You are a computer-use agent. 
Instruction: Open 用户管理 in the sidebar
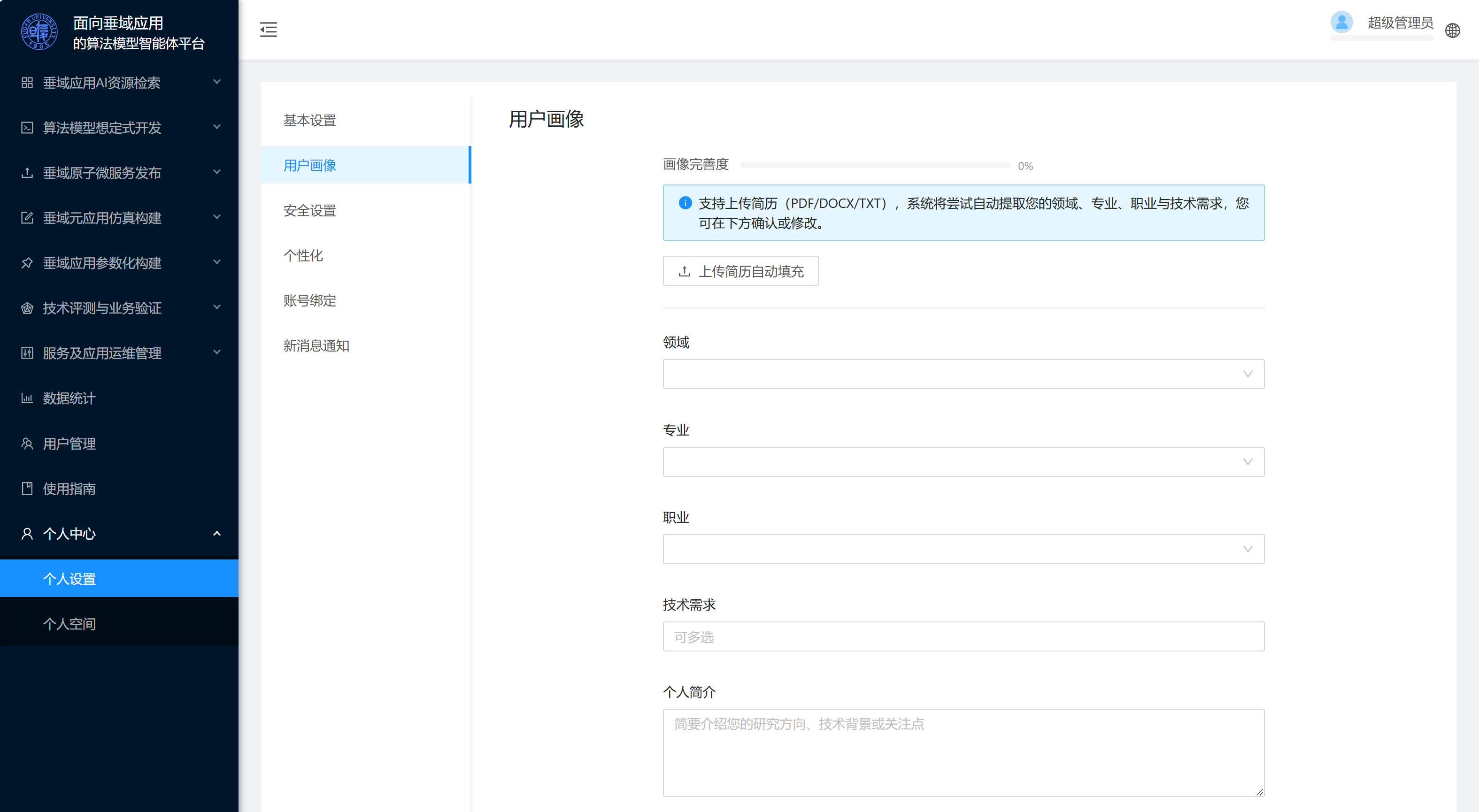click(x=119, y=444)
